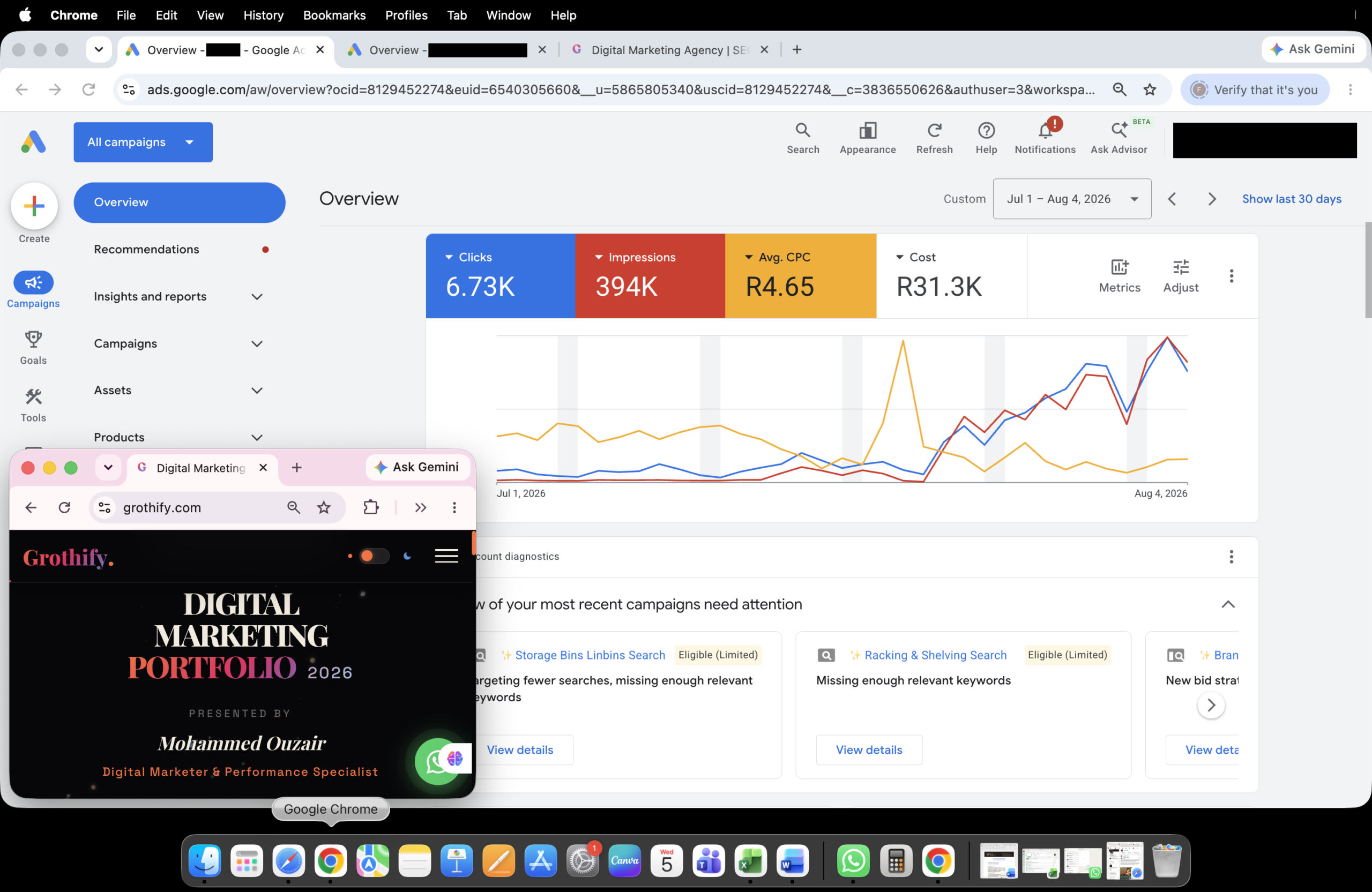1372x892 pixels.
Task: Change the Clicks metric dropdown
Action: click(468, 257)
